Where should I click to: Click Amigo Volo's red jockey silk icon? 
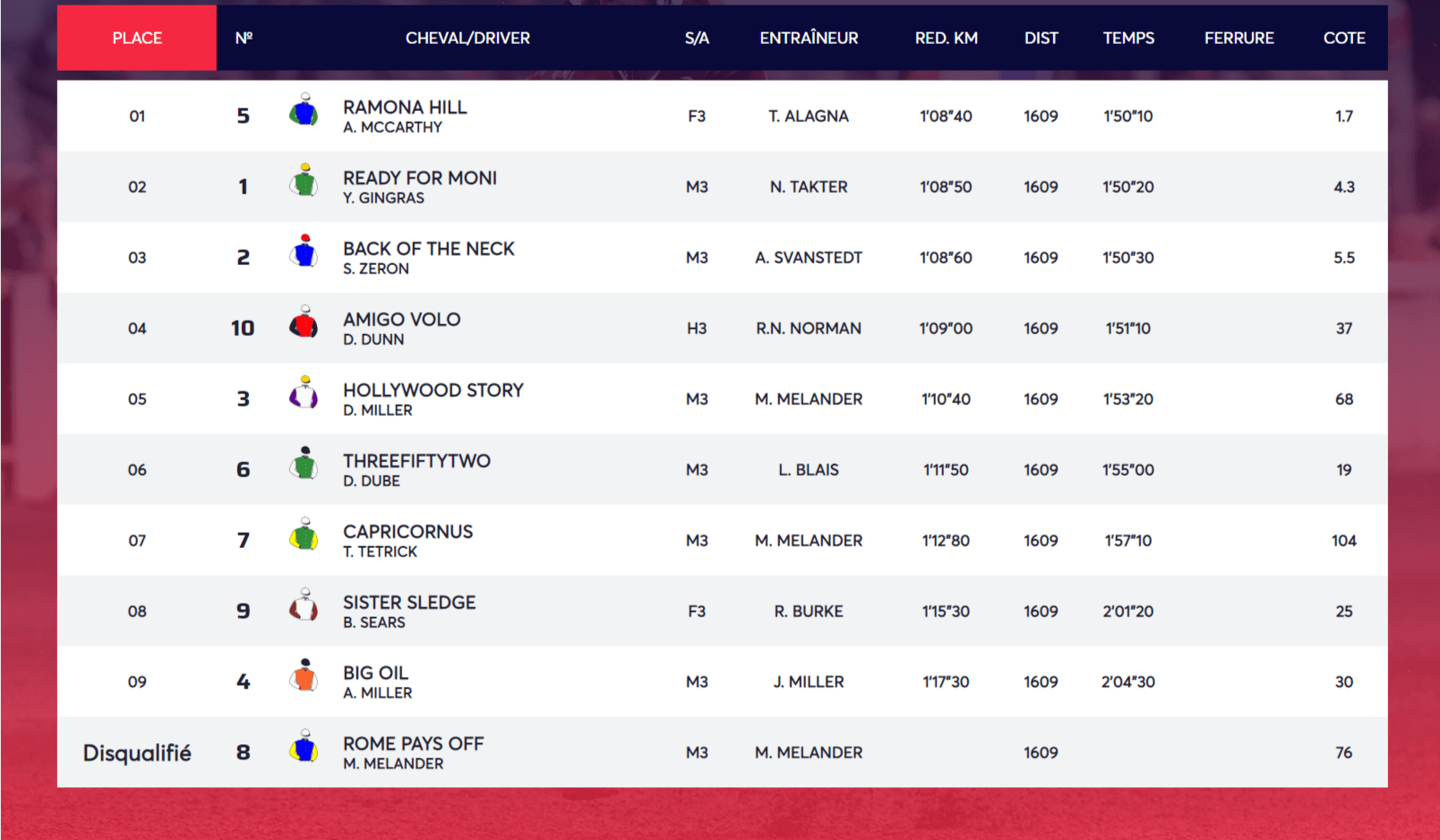304,321
